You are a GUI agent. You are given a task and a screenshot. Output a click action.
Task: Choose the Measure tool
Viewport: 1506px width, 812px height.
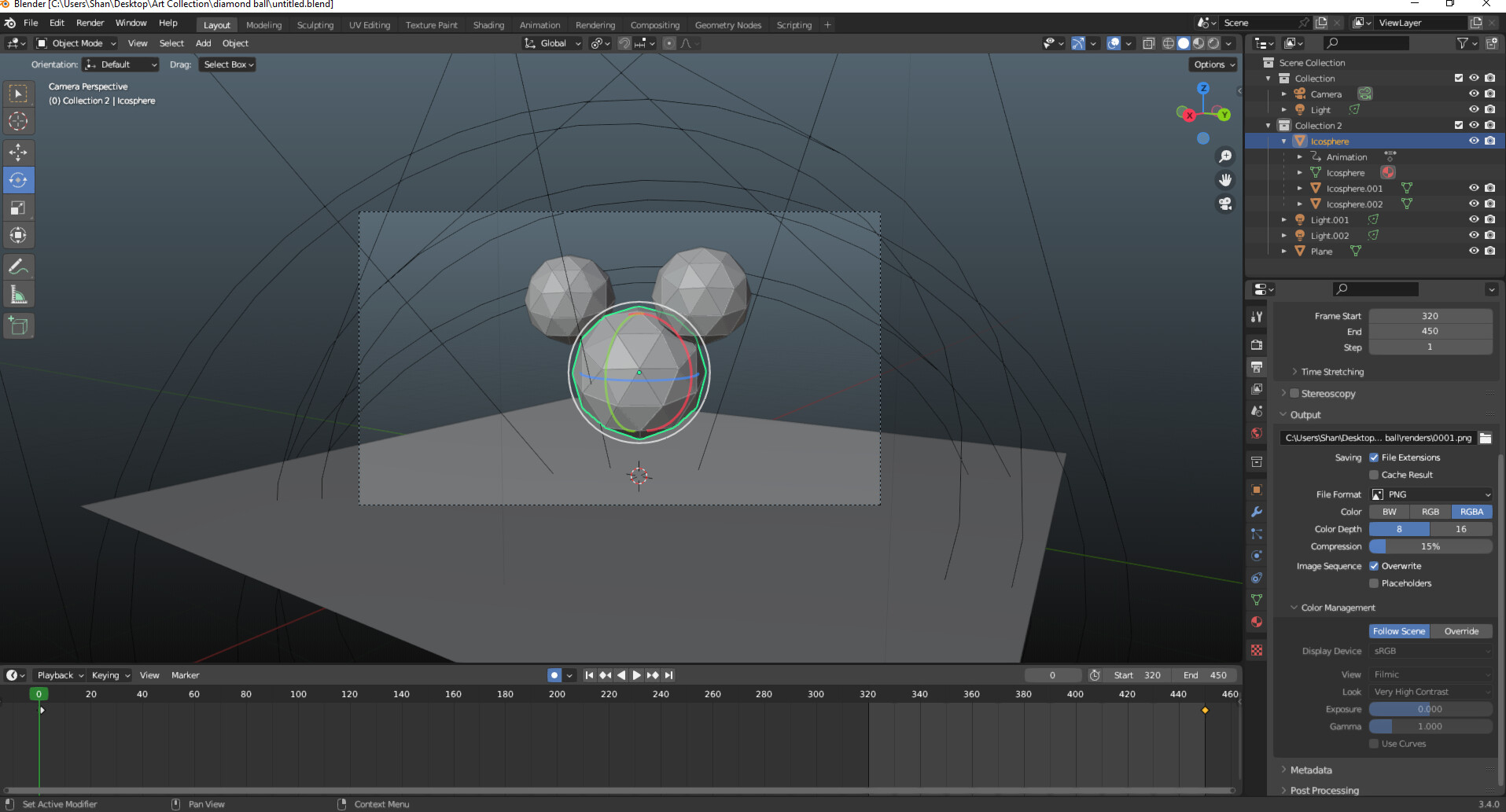click(18, 293)
